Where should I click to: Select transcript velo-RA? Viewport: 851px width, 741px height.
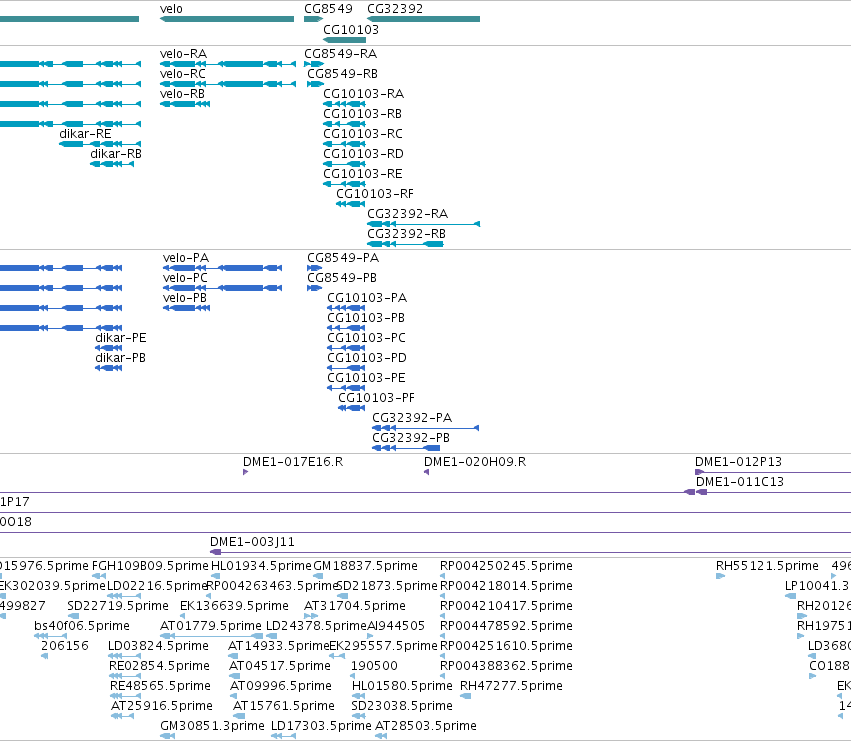[183, 54]
